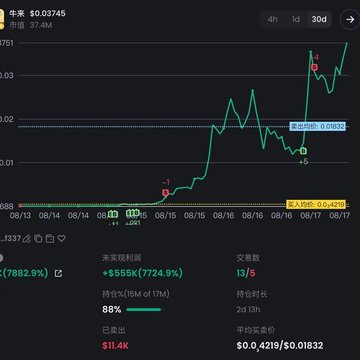This screenshot has height=360, width=360.
Task: Click the right arrow circle button
Action: coord(350,20)
